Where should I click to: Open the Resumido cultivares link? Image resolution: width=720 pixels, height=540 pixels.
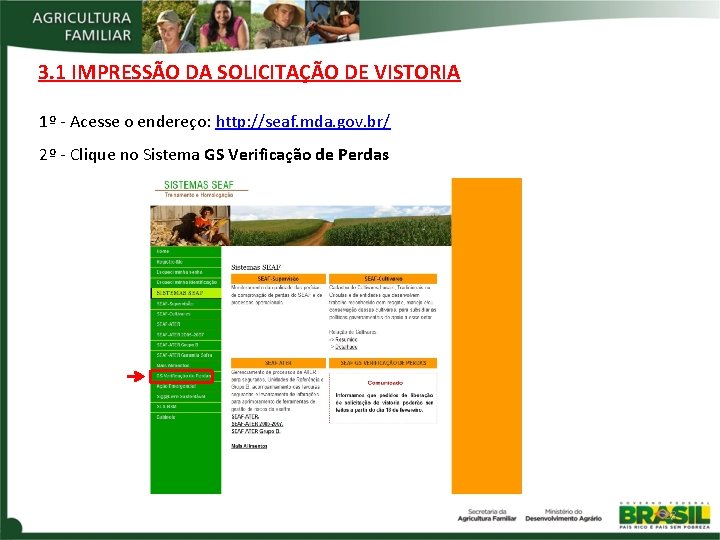[x=346, y=339]
